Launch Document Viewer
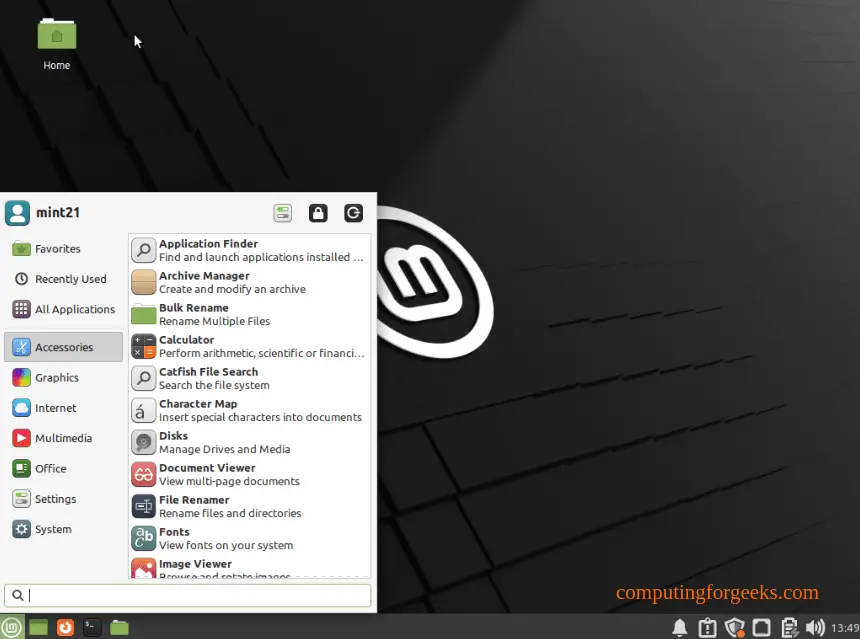Image resolution: width=860 pixels, height=639 pixels. pos(250,474)
